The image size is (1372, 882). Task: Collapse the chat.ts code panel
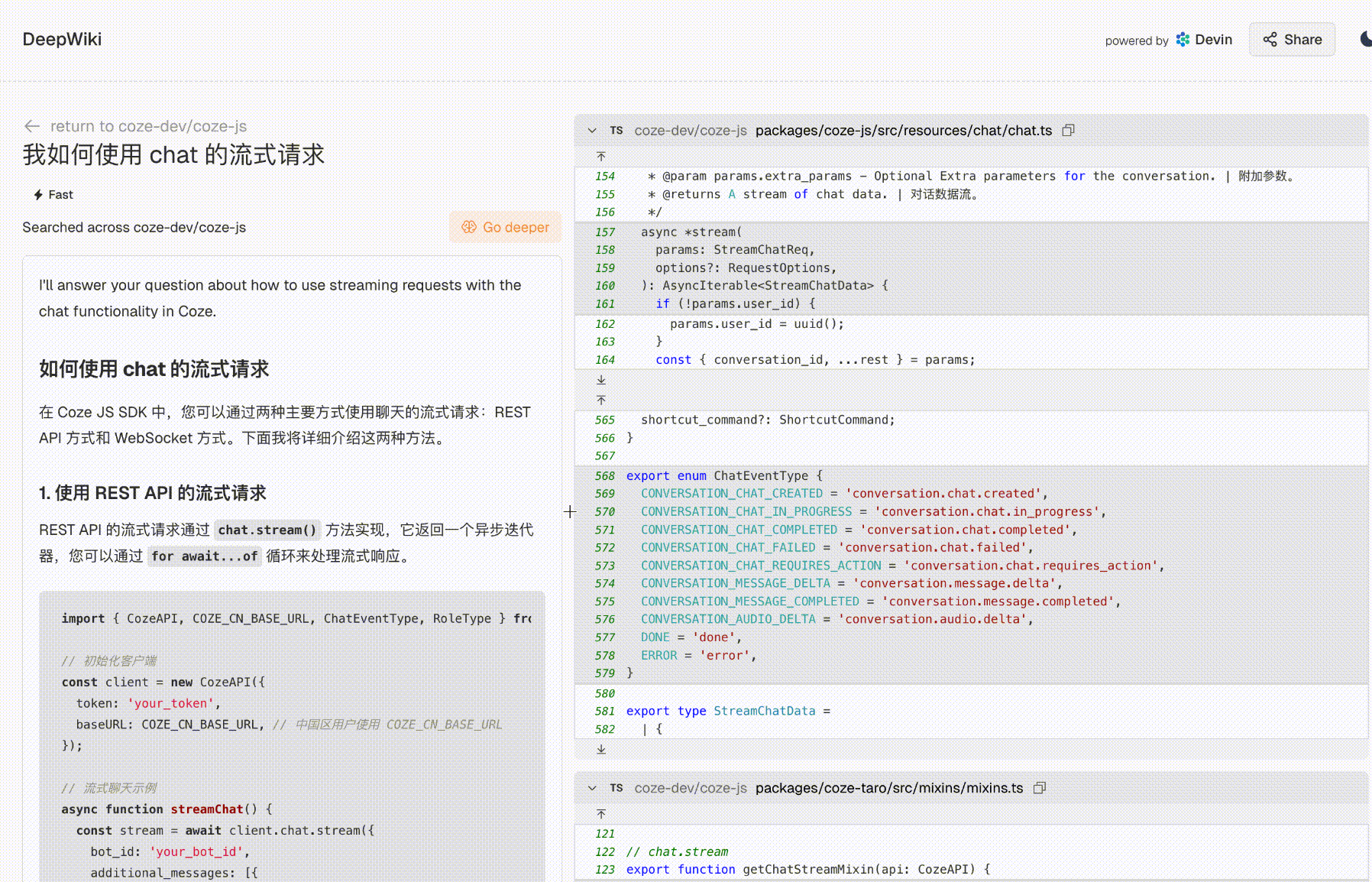click(592, 131)
